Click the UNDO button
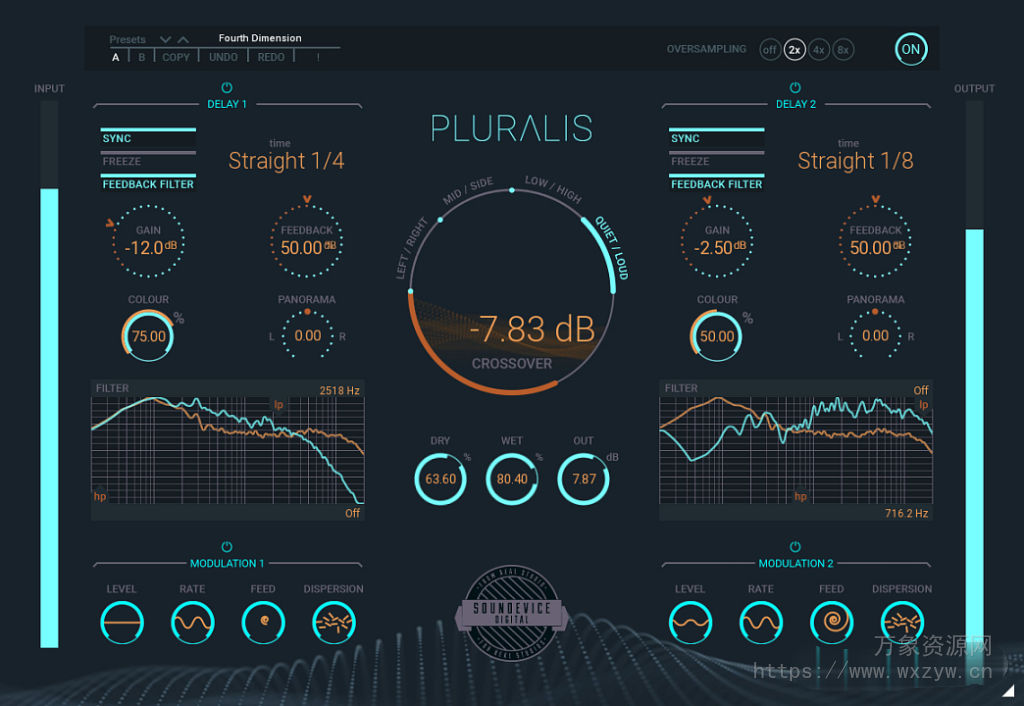 pyautogui.click(x=223, y=57)
